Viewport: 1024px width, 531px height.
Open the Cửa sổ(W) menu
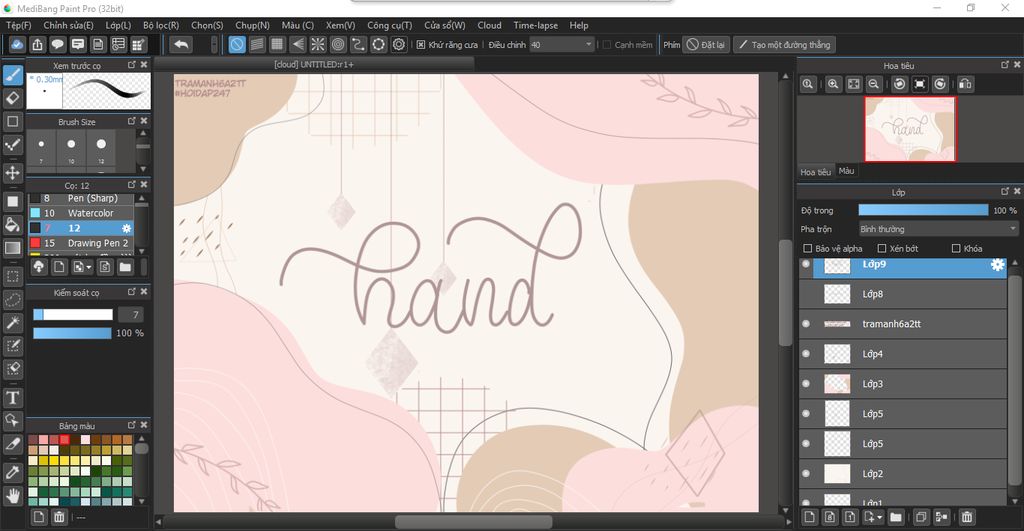445,25
